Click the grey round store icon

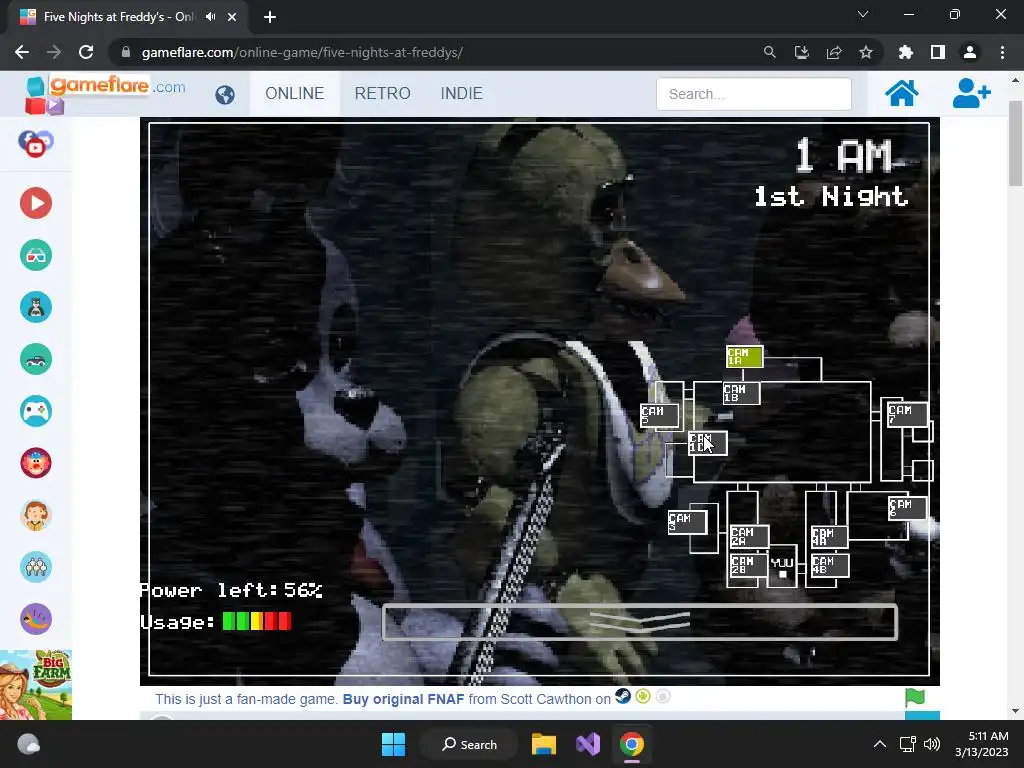[x=663, y=697]
